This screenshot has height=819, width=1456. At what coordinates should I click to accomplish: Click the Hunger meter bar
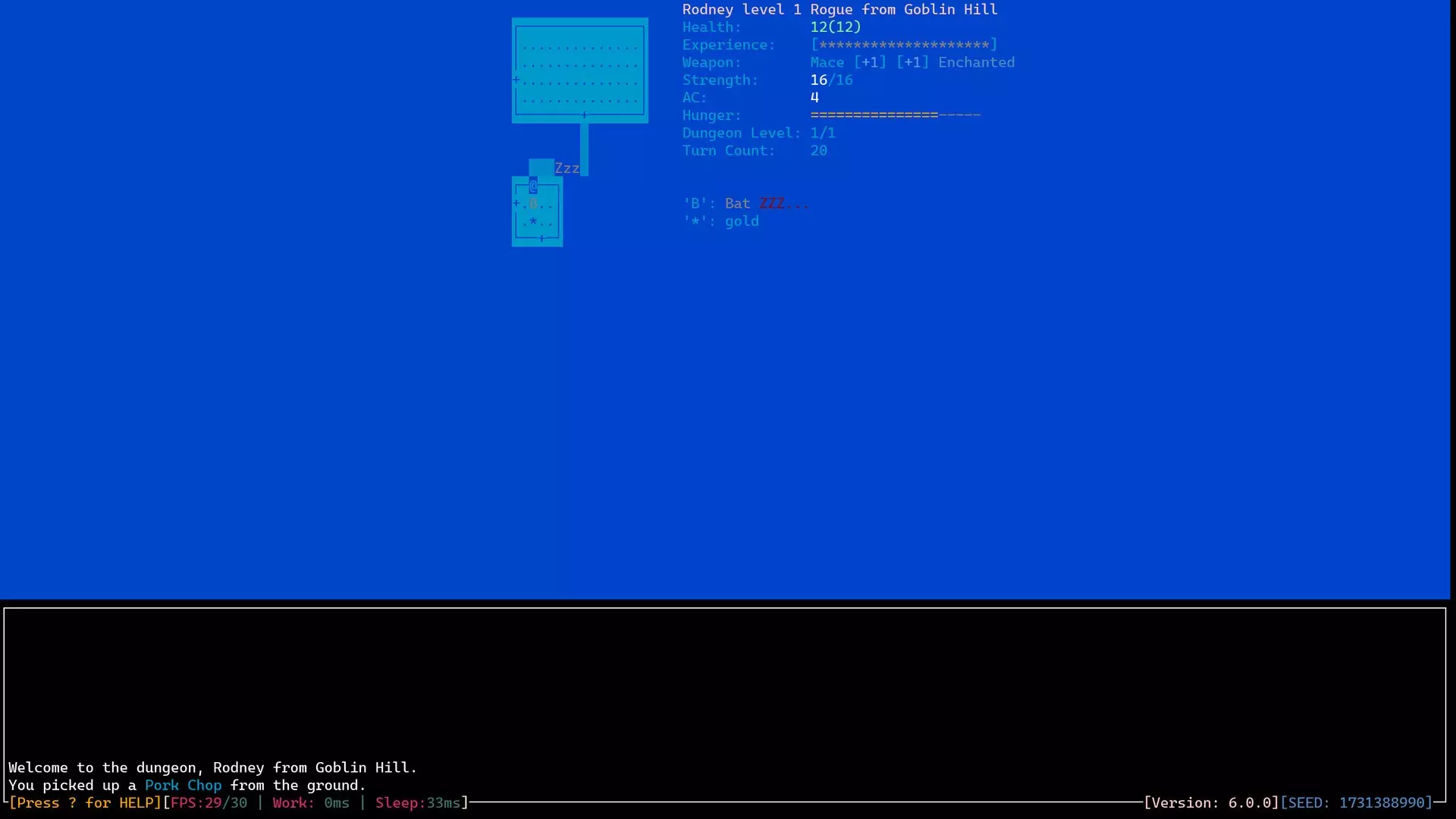pyautogui.click(x=895, y=115)
